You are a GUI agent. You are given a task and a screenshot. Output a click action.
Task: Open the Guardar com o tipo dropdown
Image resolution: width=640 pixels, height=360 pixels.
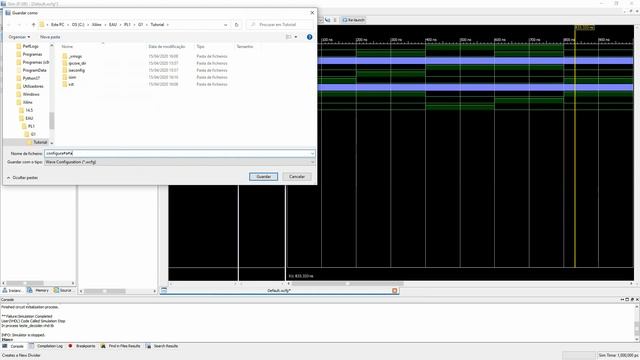tap(180, 162)
